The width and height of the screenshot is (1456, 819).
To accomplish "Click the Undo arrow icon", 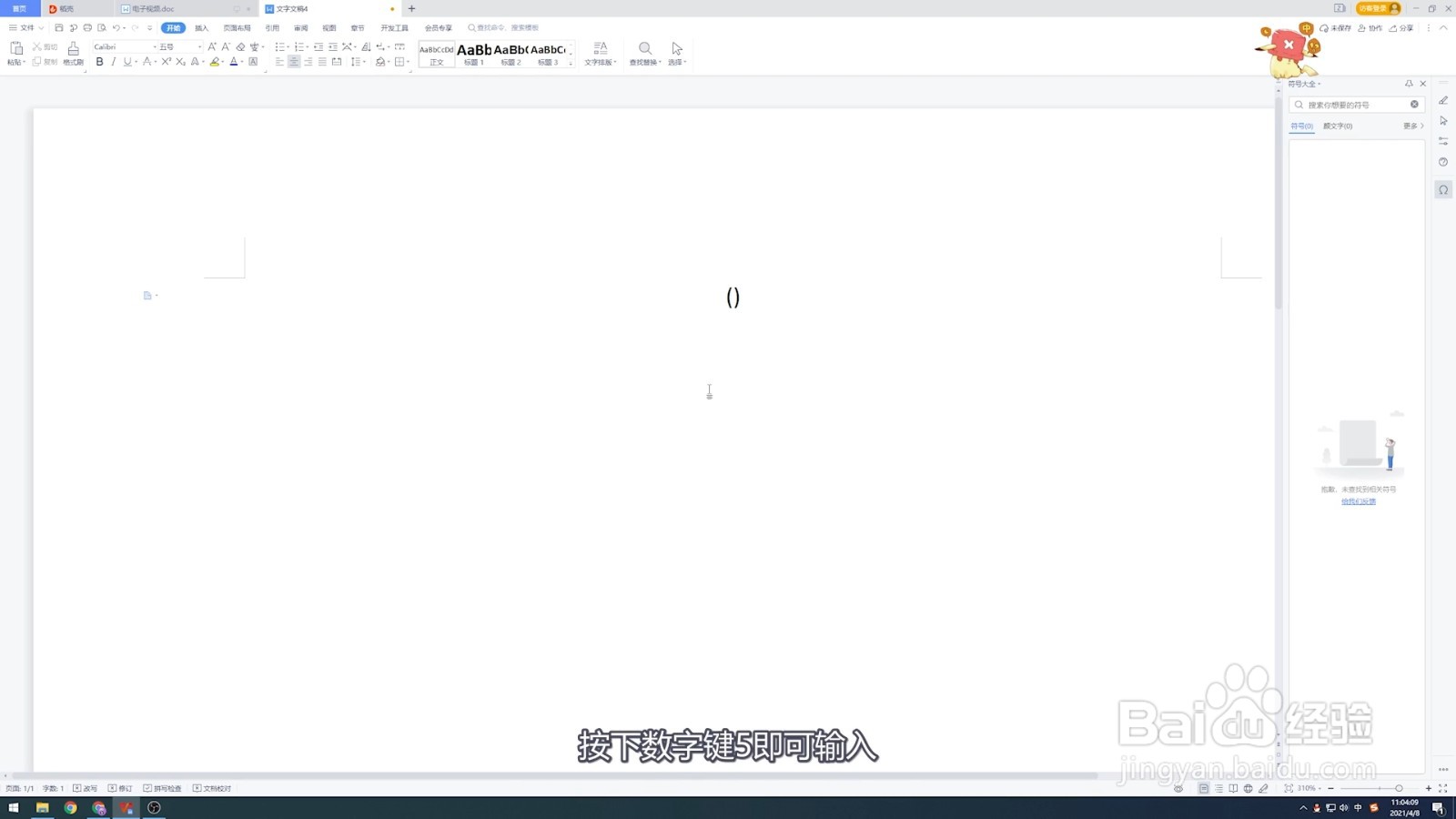I will click(116, 28).
